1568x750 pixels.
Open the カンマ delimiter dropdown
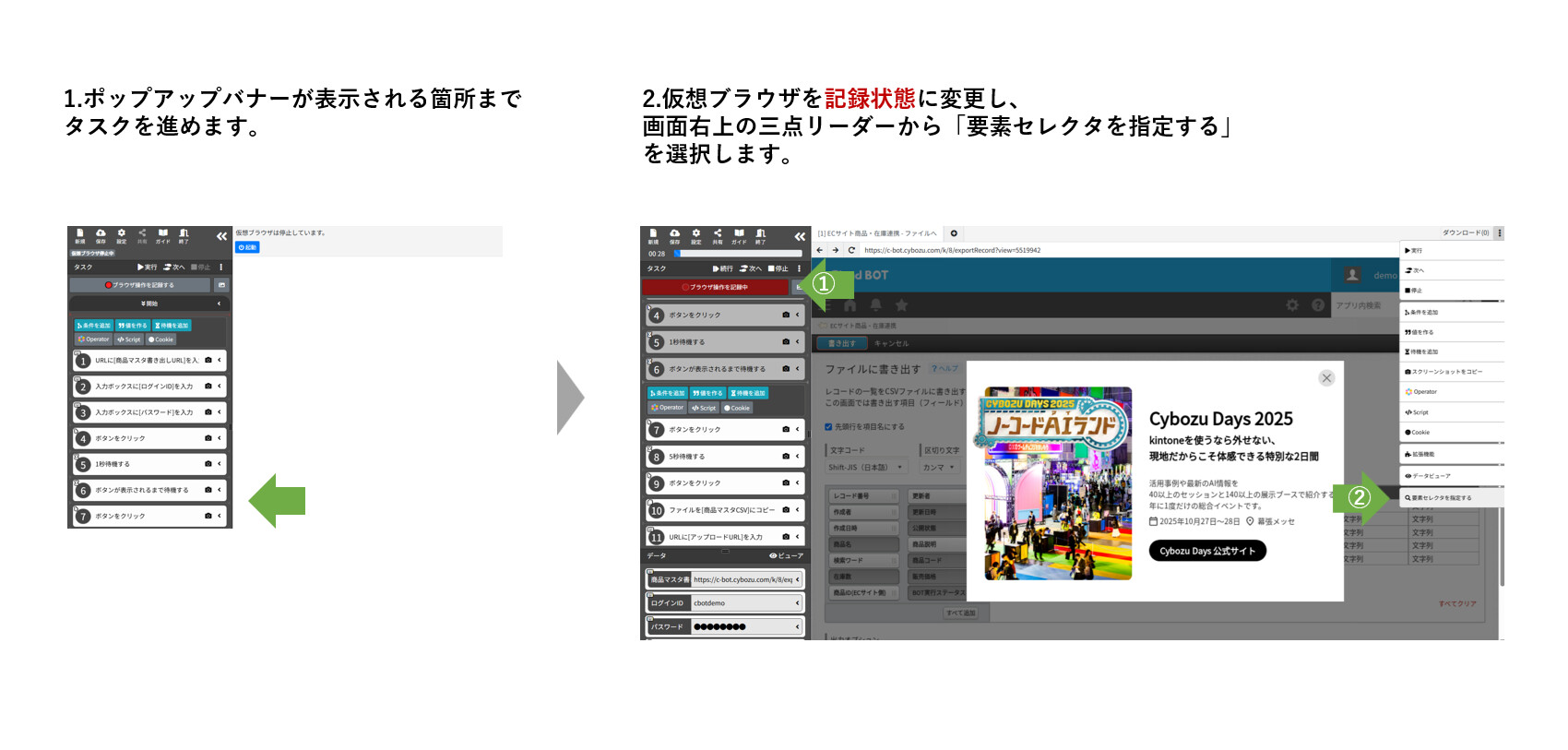coord(940,468)
